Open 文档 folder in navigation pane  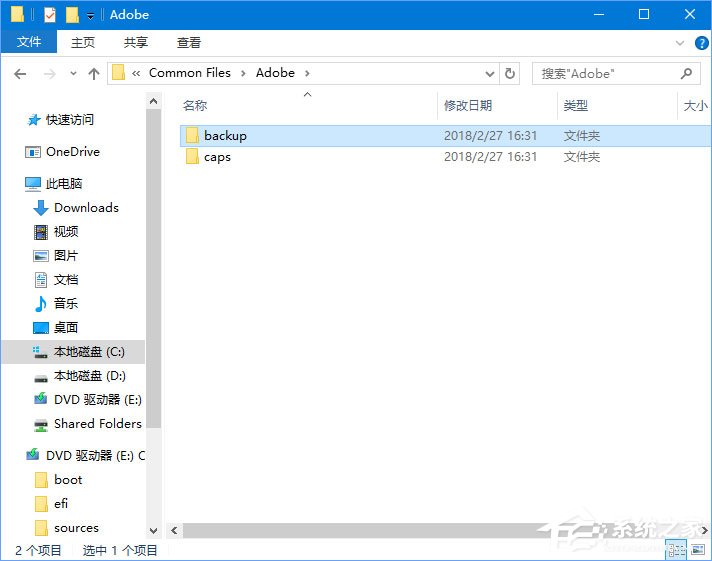(x=66, y=280)
